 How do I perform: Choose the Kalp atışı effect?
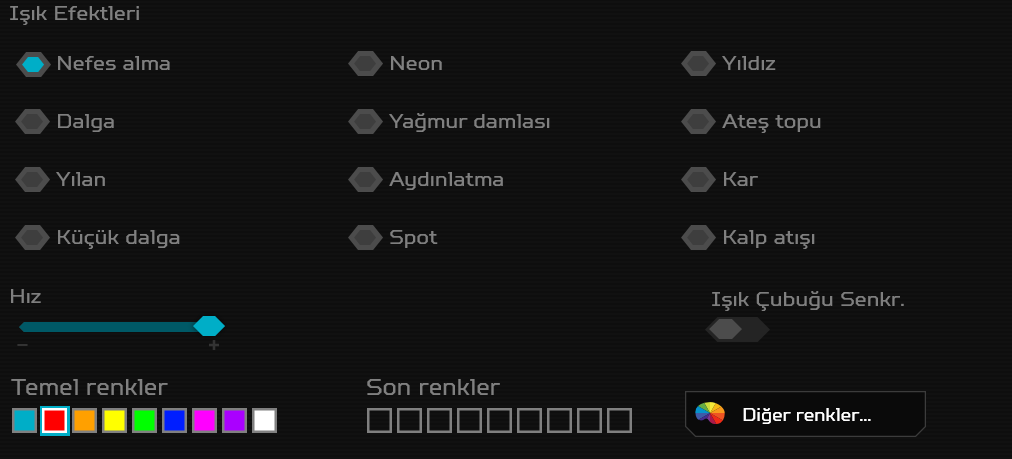698,238
